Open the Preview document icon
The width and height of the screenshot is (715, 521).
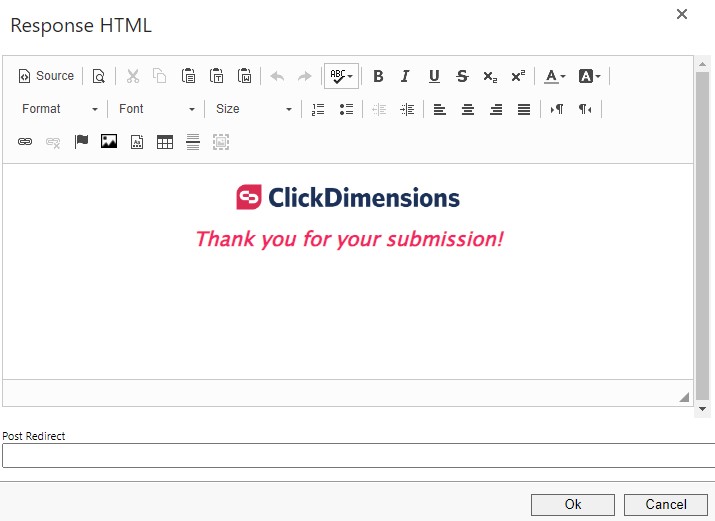98,76
